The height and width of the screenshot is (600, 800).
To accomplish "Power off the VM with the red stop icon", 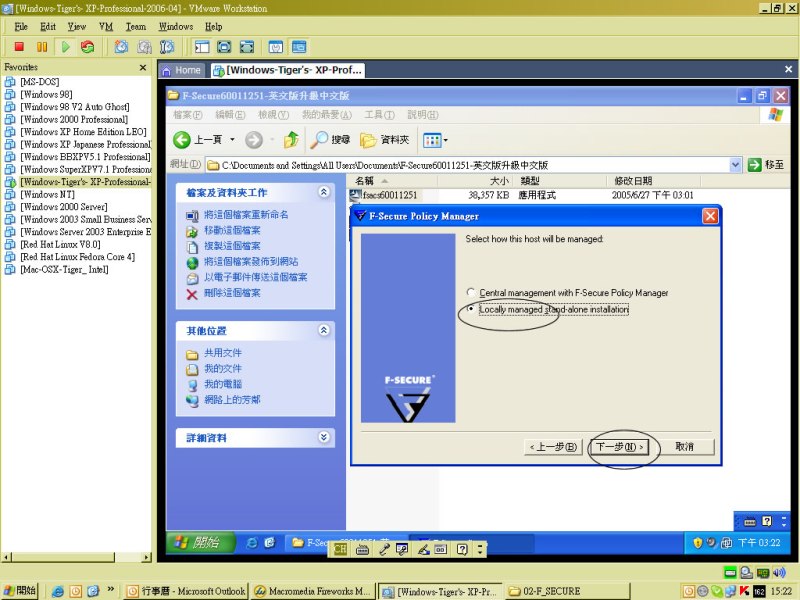I will pos(19,47).
